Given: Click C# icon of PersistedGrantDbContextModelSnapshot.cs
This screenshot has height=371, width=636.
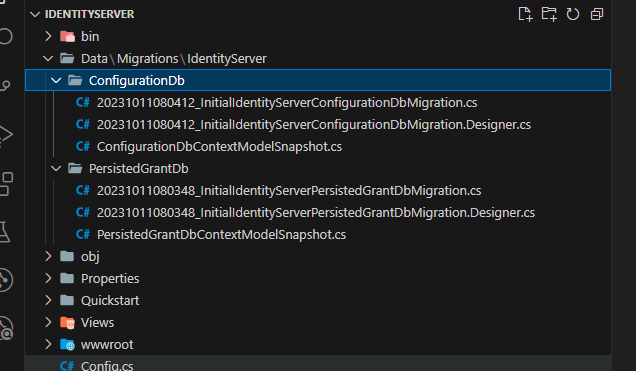Looking at the screenshot, I should coord(83,234).
